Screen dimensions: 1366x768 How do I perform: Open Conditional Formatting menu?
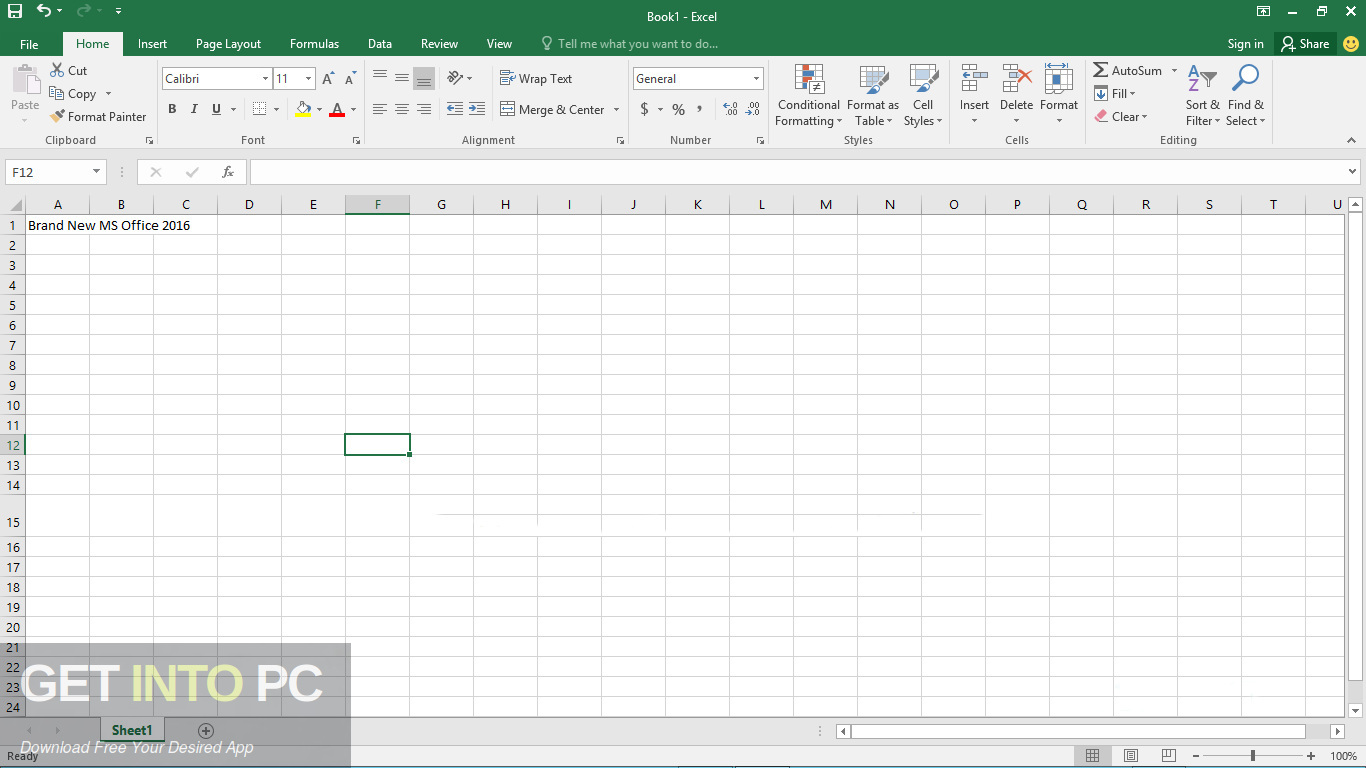coord(808,96)
